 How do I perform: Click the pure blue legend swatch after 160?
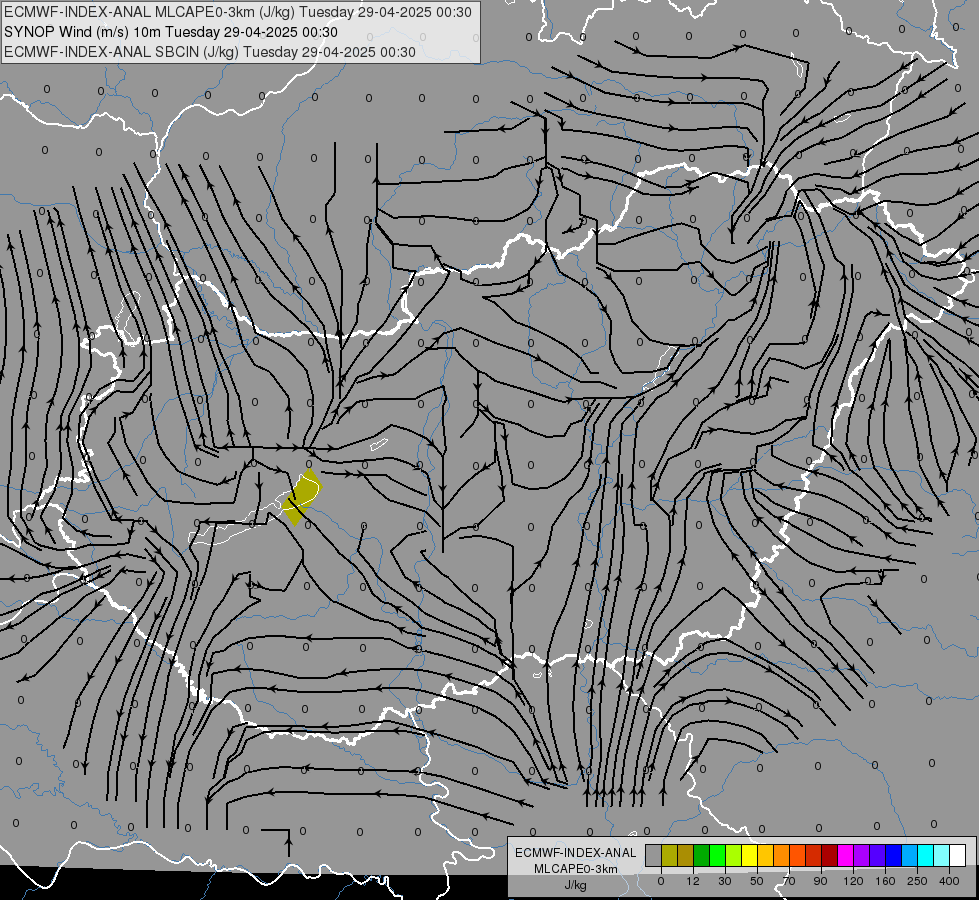point(894,855)
